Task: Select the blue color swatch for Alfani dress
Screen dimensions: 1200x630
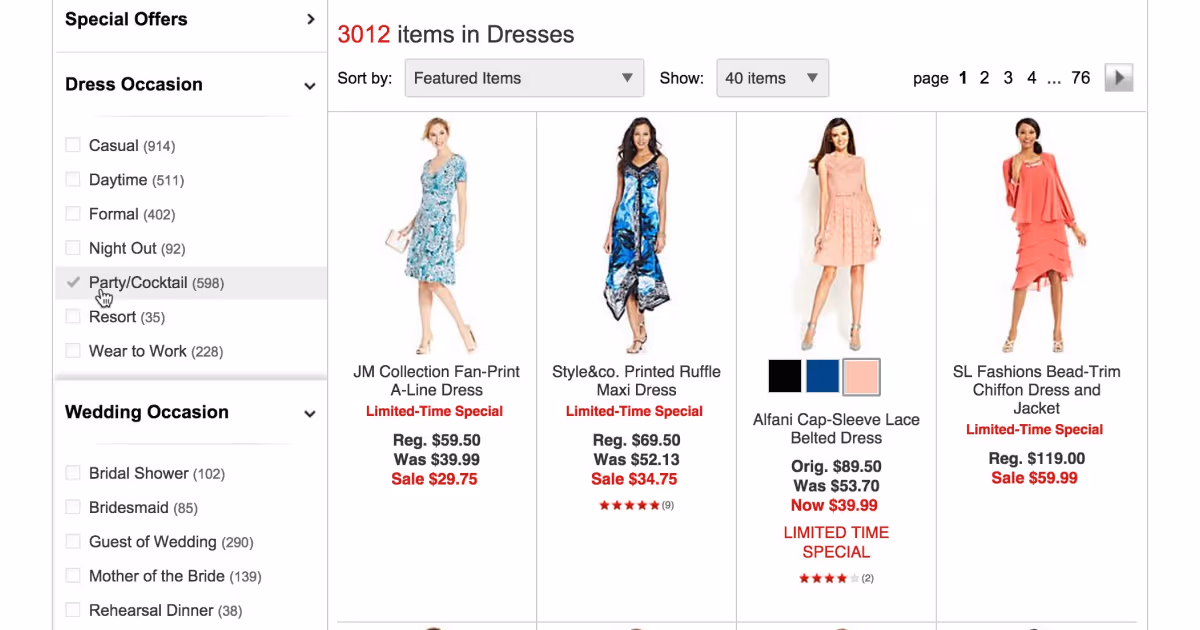Action: [823, 377]
